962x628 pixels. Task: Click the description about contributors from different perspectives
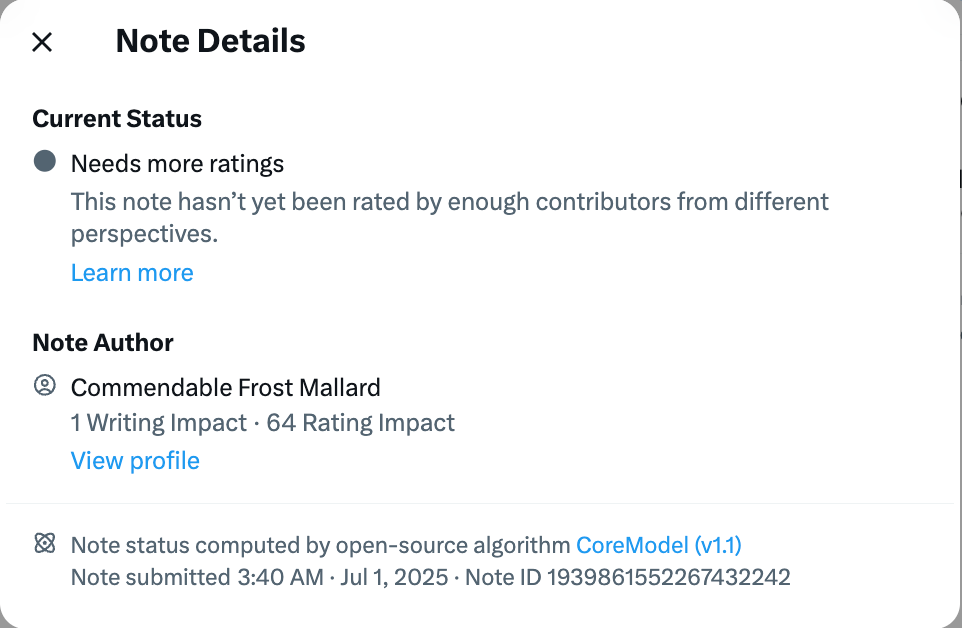pos(450,218)
